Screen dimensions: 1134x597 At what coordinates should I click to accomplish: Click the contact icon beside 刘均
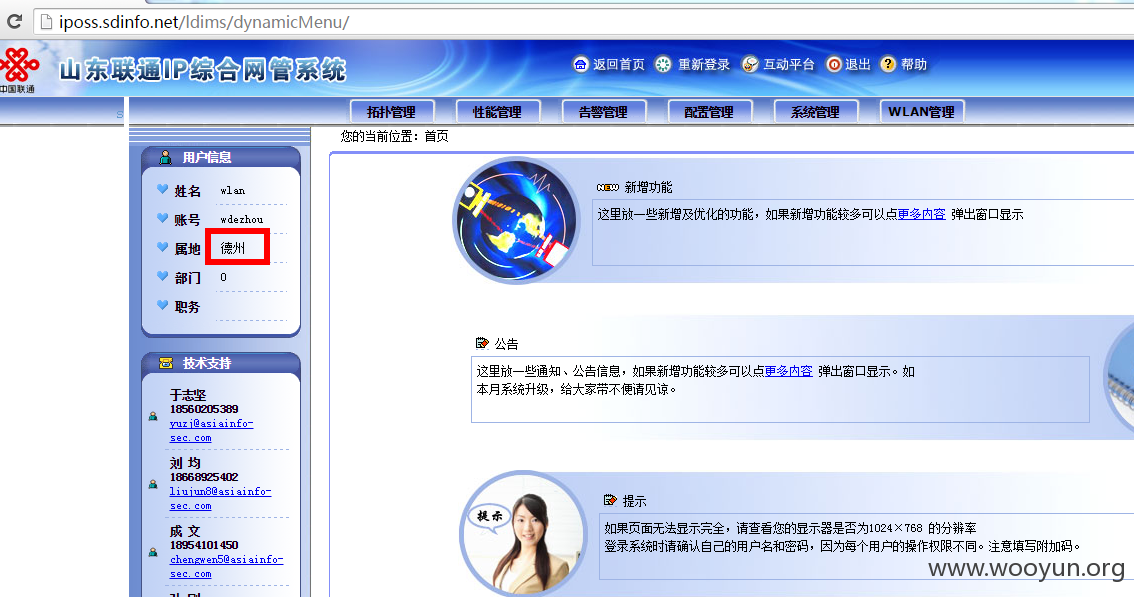[153, 484]
